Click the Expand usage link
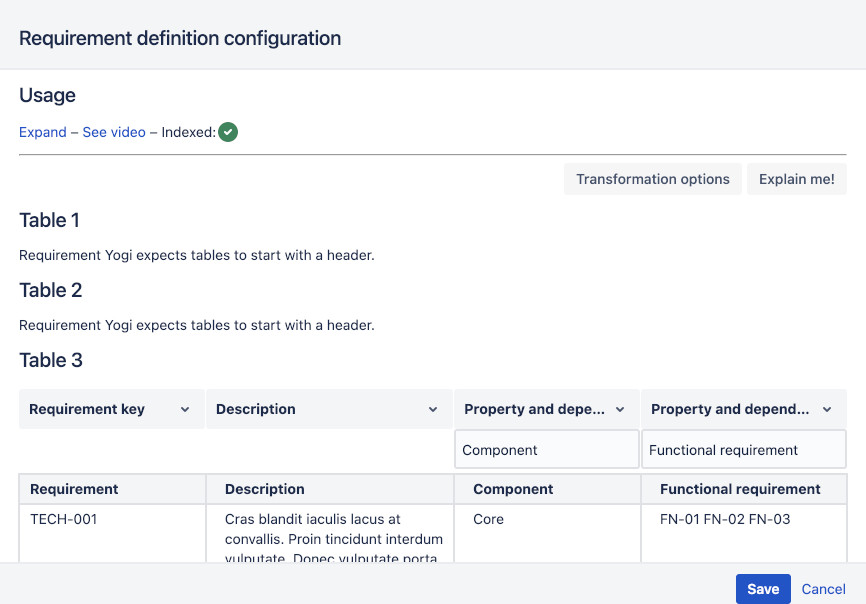The height and width of the screenshot is (604, 866). click(x=43, y=132)
